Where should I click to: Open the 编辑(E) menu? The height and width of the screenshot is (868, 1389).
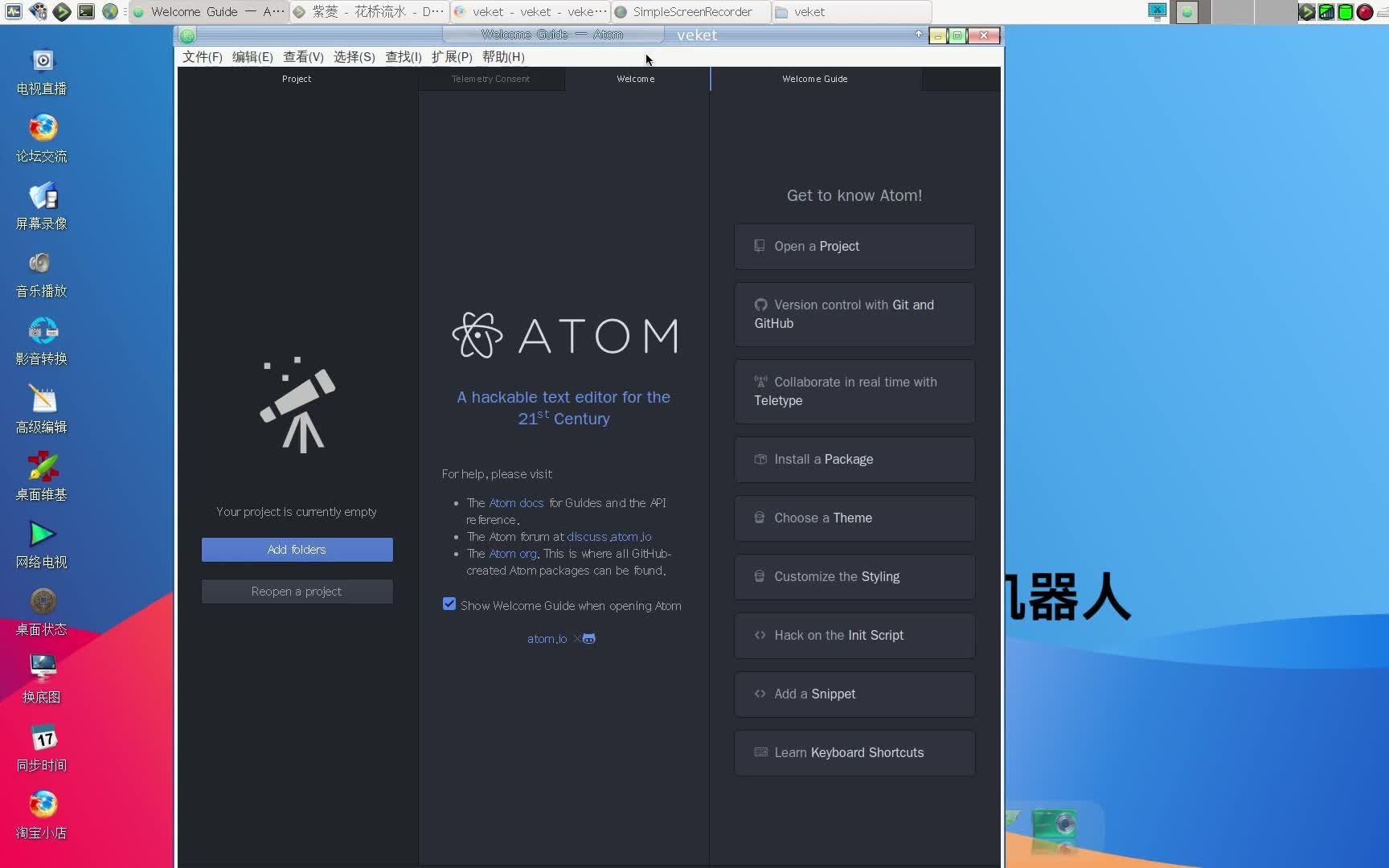[x=252, y=57]
